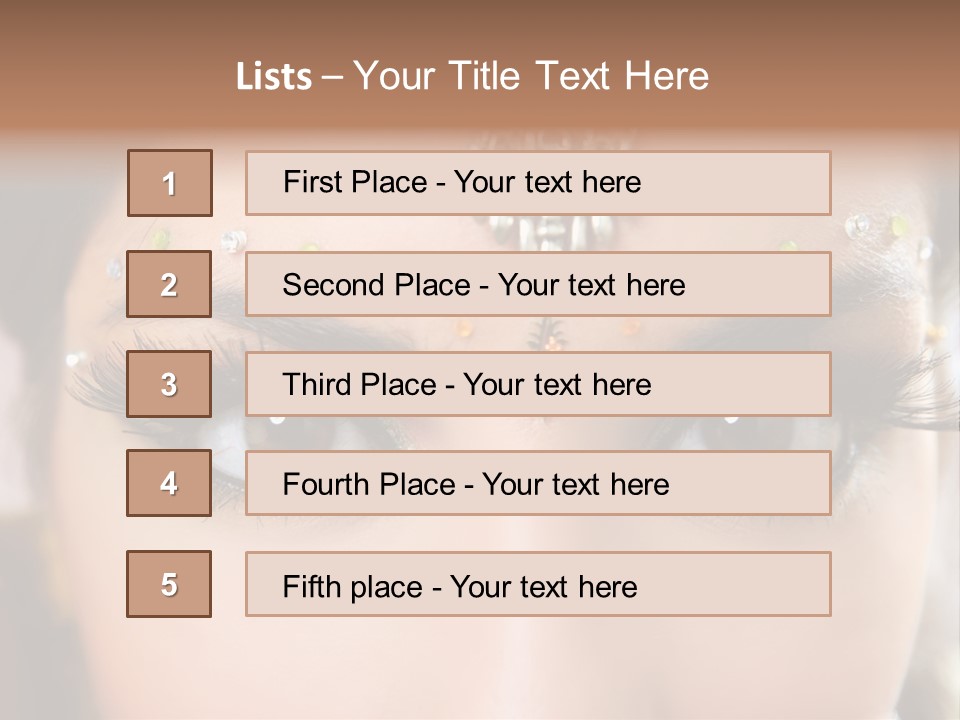960x720 pixels.
Task: Click 'Your text here' in the Third Place row
Action: coord(557,385)
